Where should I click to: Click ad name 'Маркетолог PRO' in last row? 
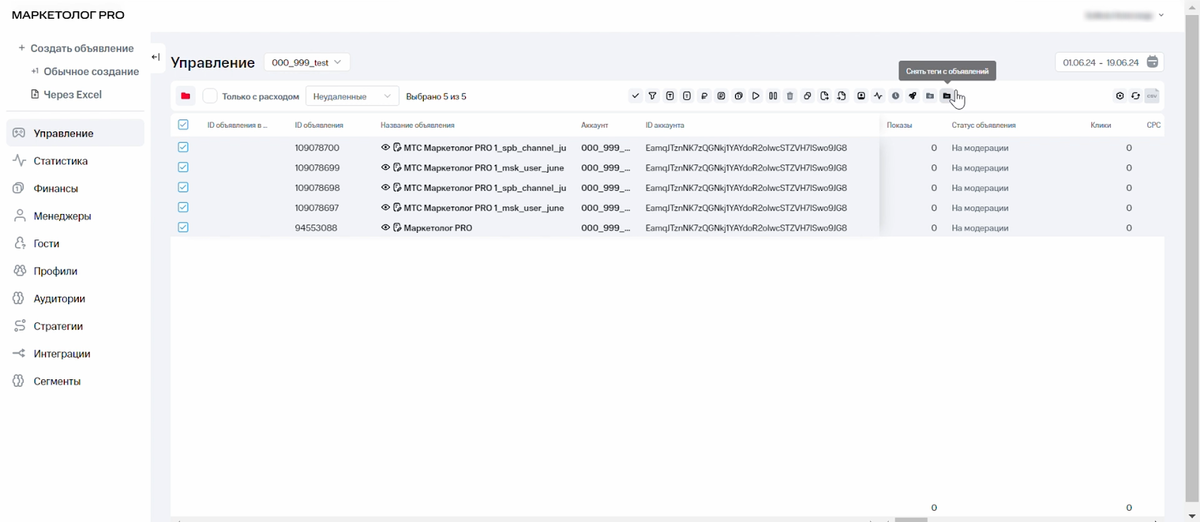[x=437, y=228]
